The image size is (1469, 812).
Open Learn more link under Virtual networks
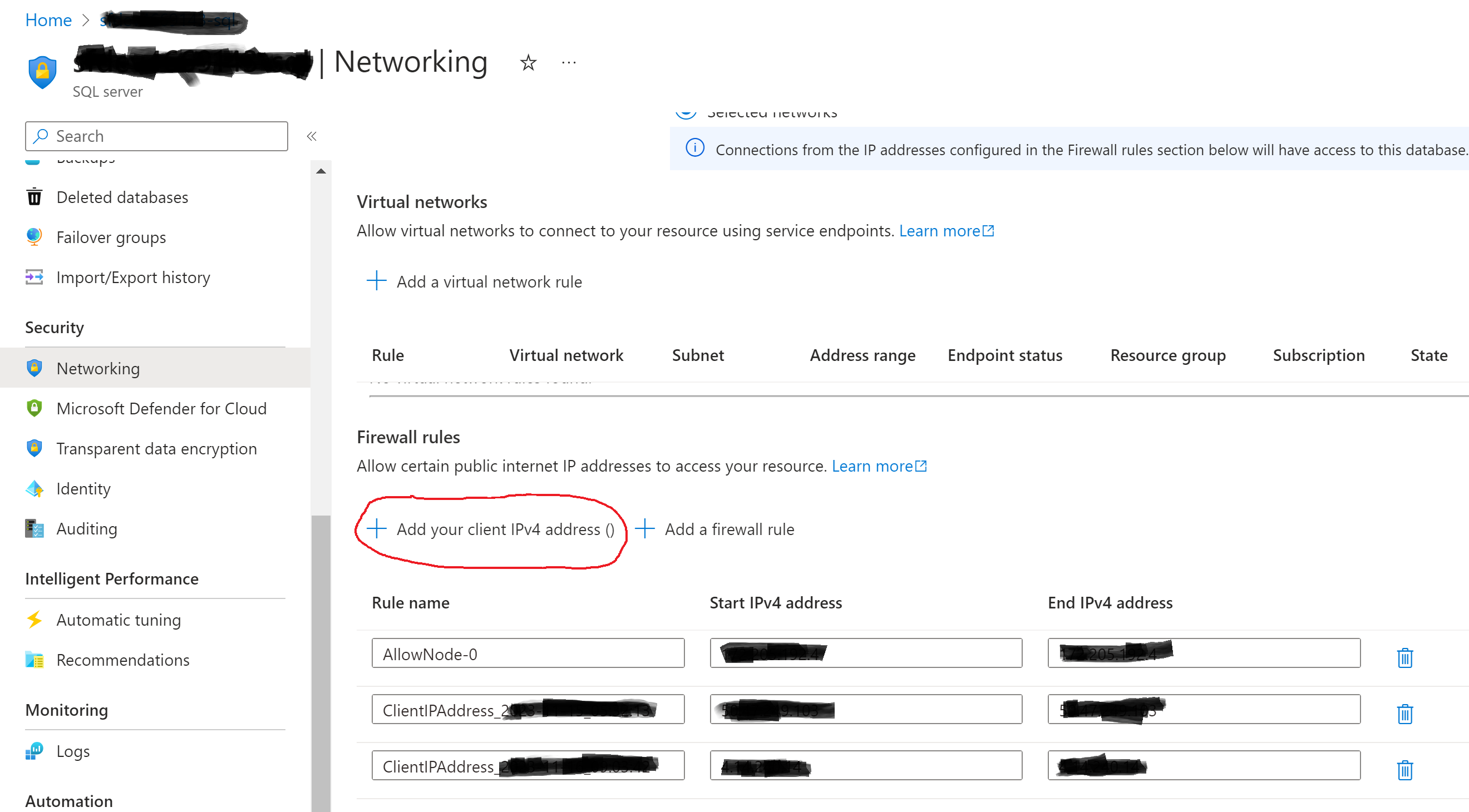946,231
